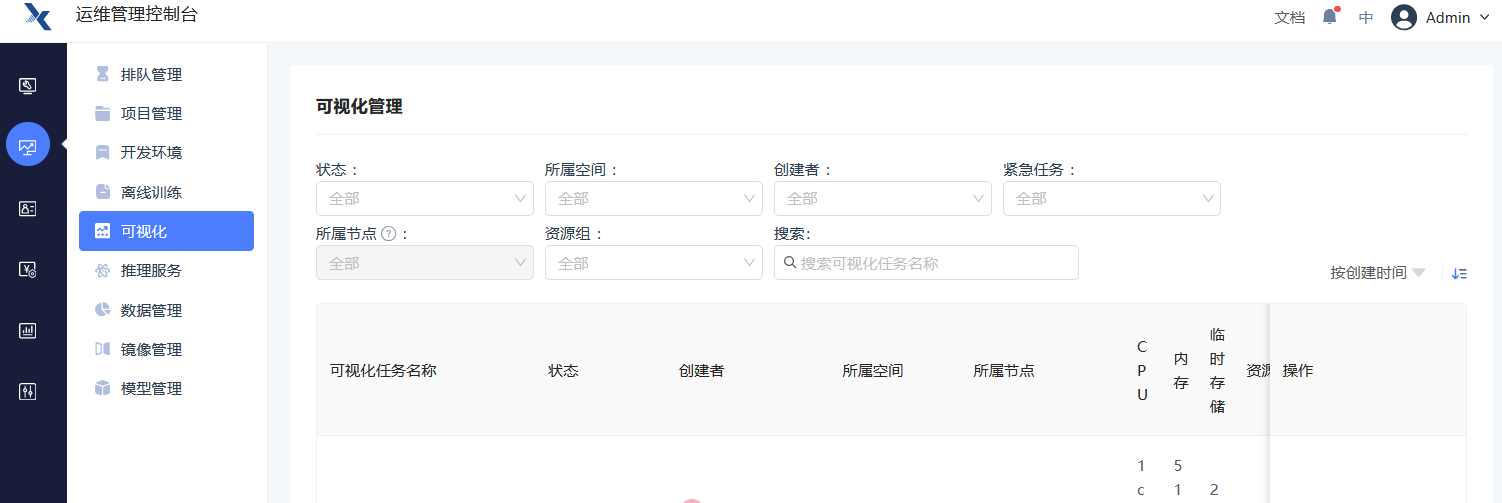Click the 可视化管理 page title

tap(359, 106)
